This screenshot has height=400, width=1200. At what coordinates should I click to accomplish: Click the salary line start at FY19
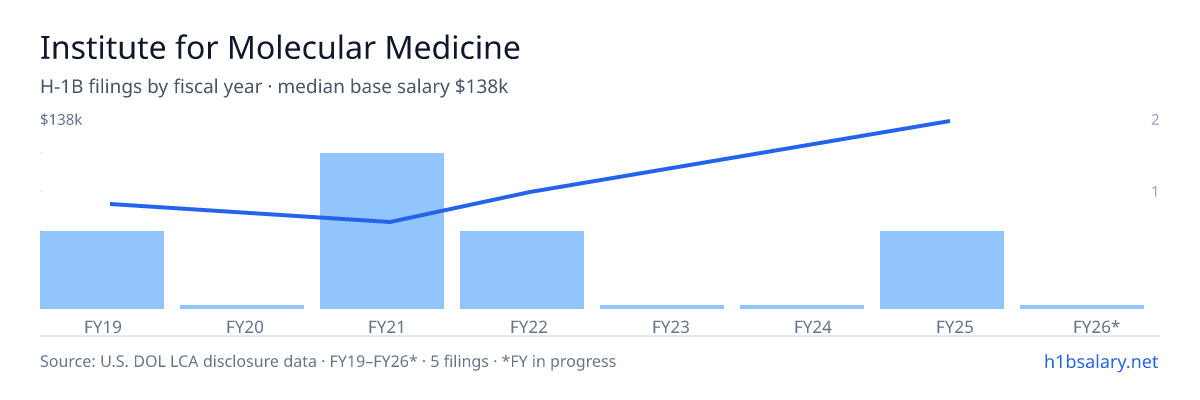(111, 204)
